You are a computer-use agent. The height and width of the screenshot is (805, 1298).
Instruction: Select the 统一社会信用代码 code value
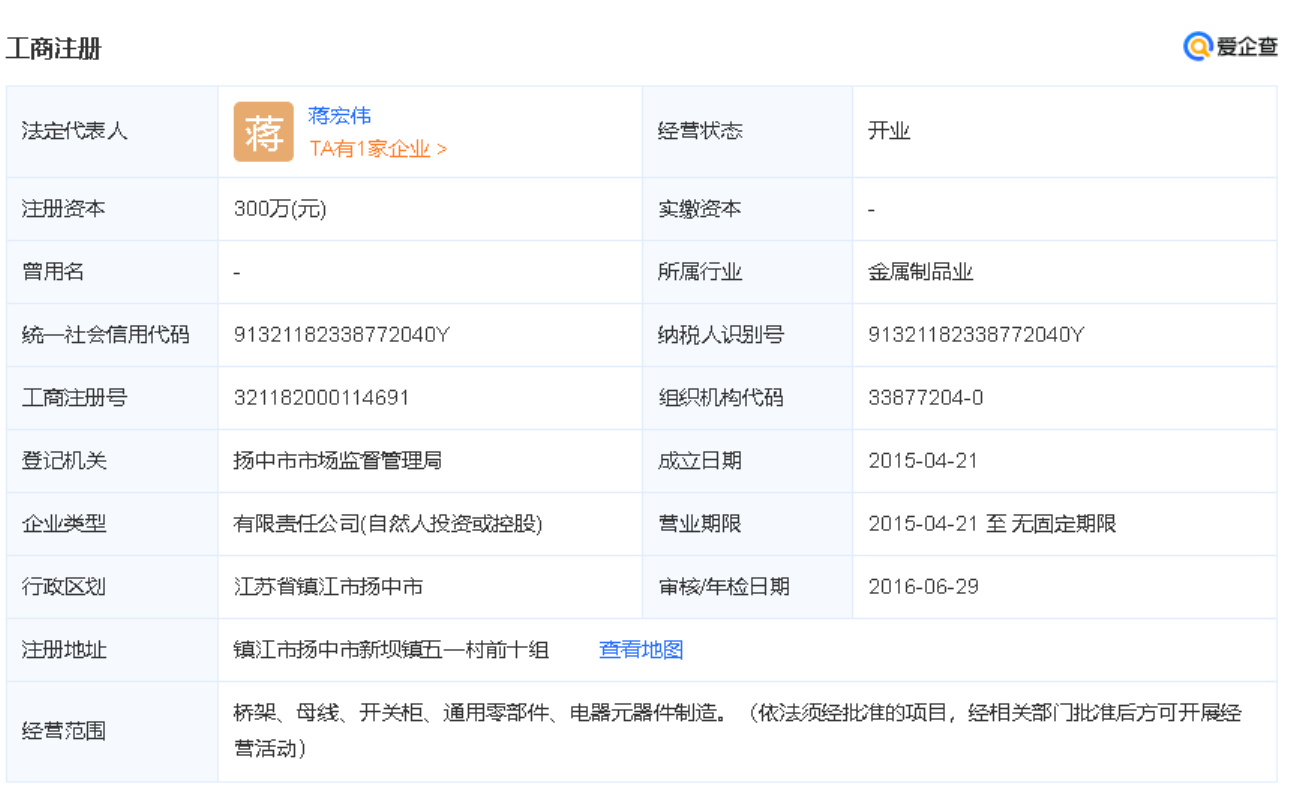pyautogui.click(x=341, y=335)
